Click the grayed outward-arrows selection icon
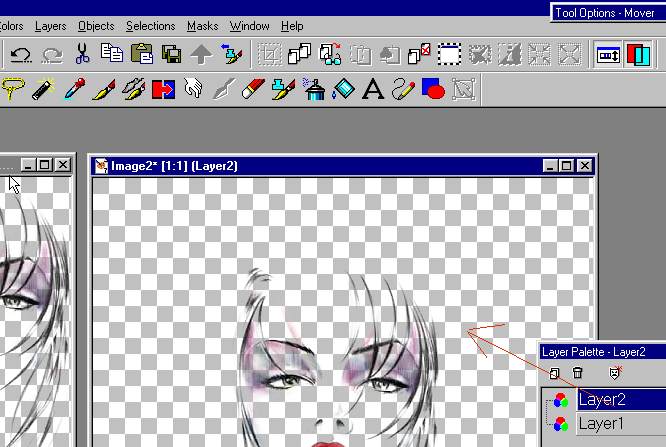This screenshot has height=447, width=666. tap(569, 54)
